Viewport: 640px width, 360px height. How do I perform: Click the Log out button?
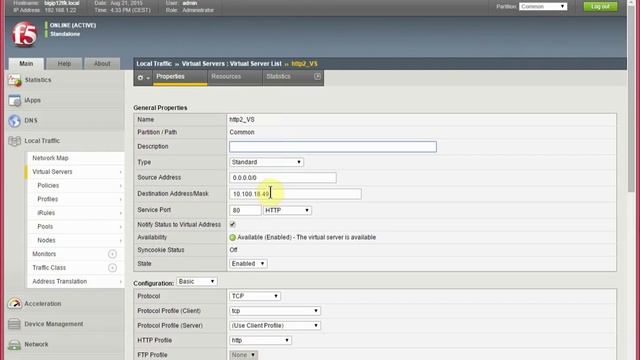(600, 7)
